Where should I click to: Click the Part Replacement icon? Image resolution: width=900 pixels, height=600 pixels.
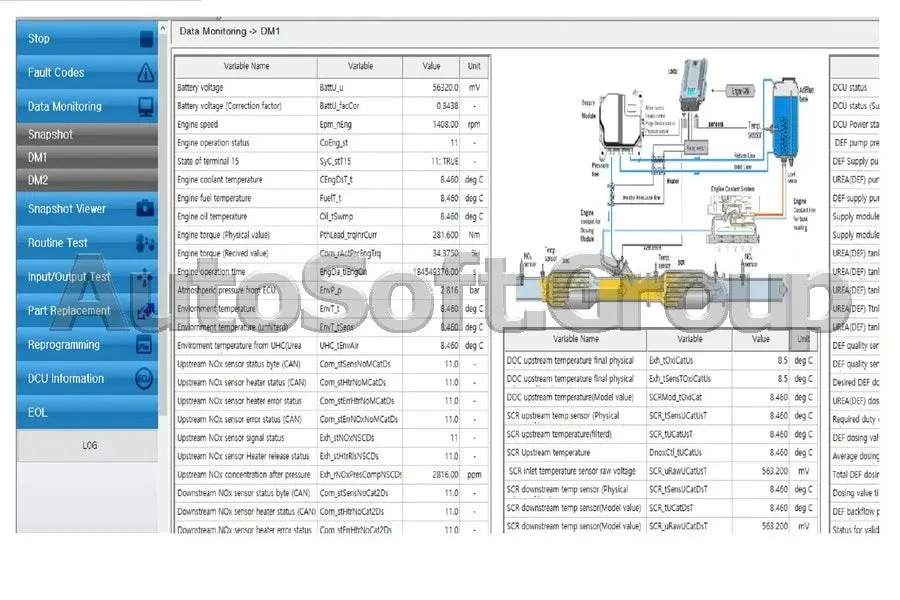[145, 311]
